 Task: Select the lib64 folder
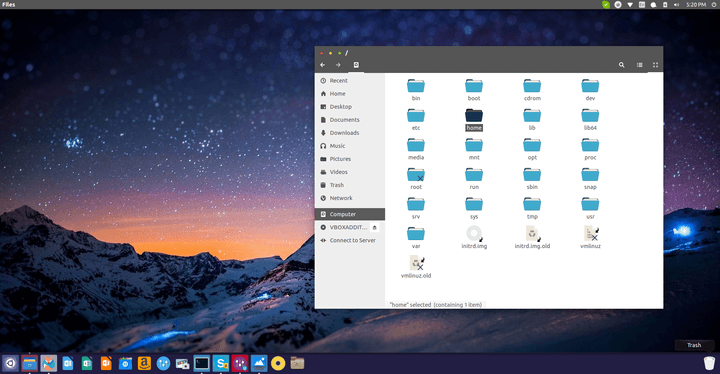tap(590, 119)
